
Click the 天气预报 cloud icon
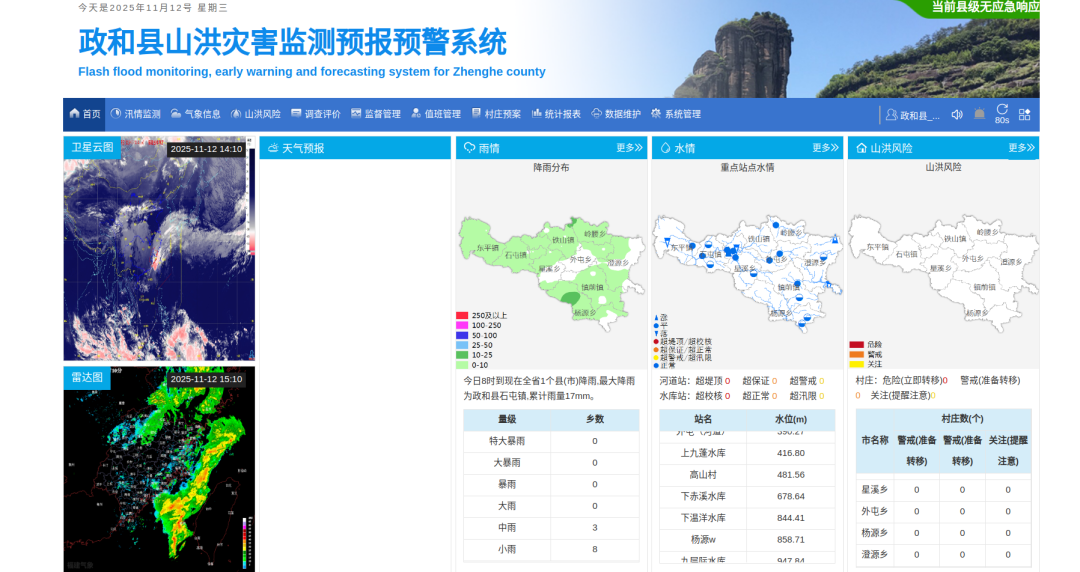(x=272, y=148)
